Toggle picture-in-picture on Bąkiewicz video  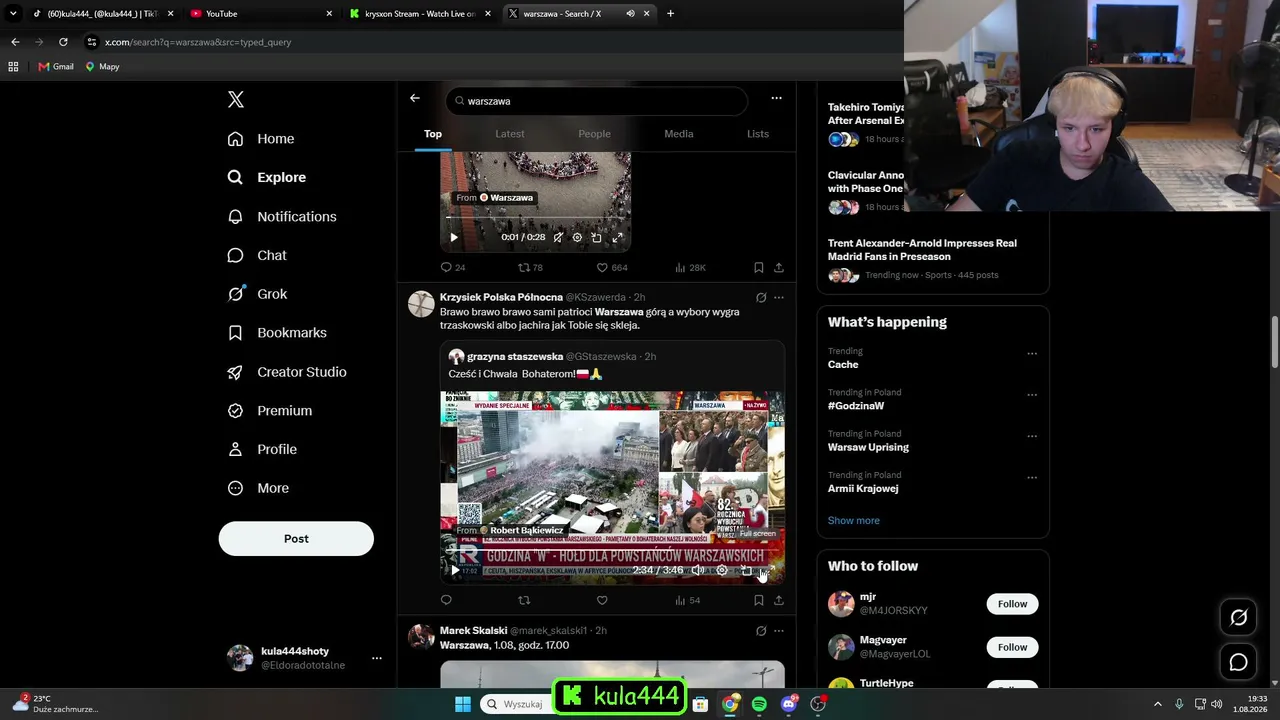pos(746,570)
